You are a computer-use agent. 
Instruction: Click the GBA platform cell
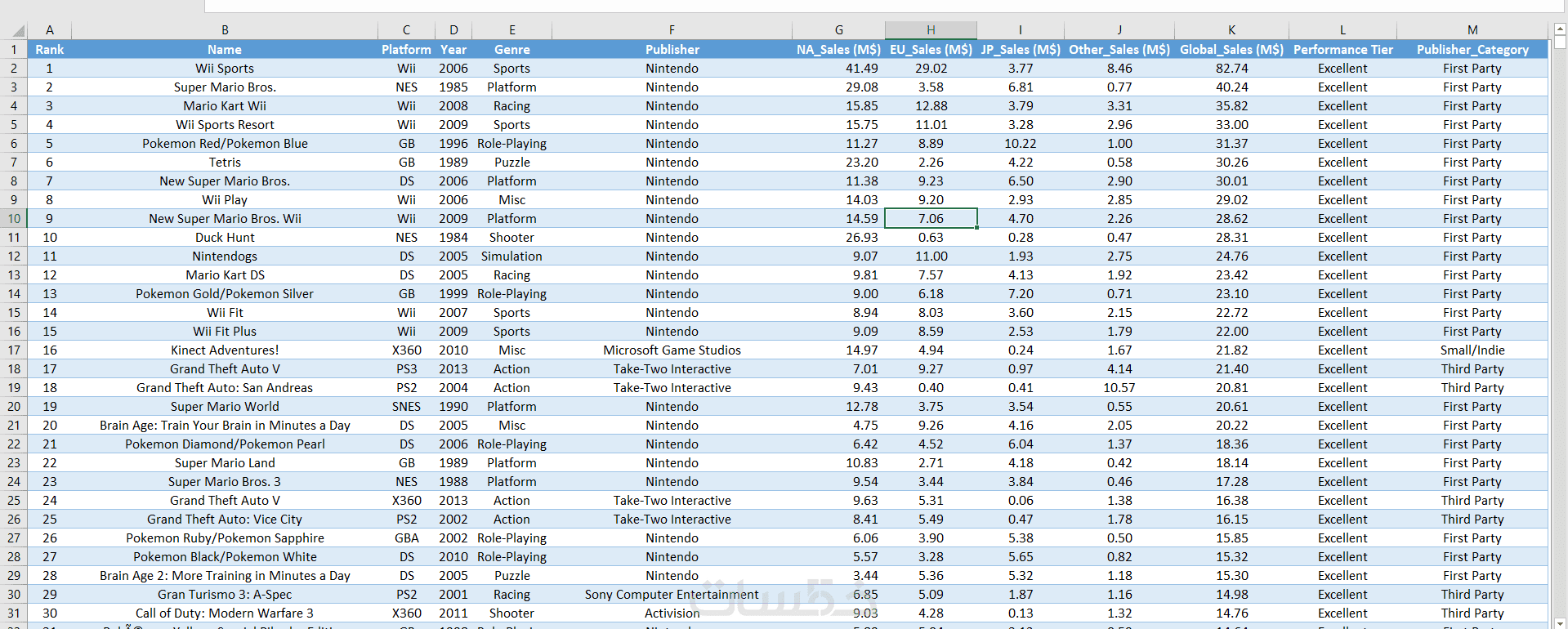click(x=406, y=538)
